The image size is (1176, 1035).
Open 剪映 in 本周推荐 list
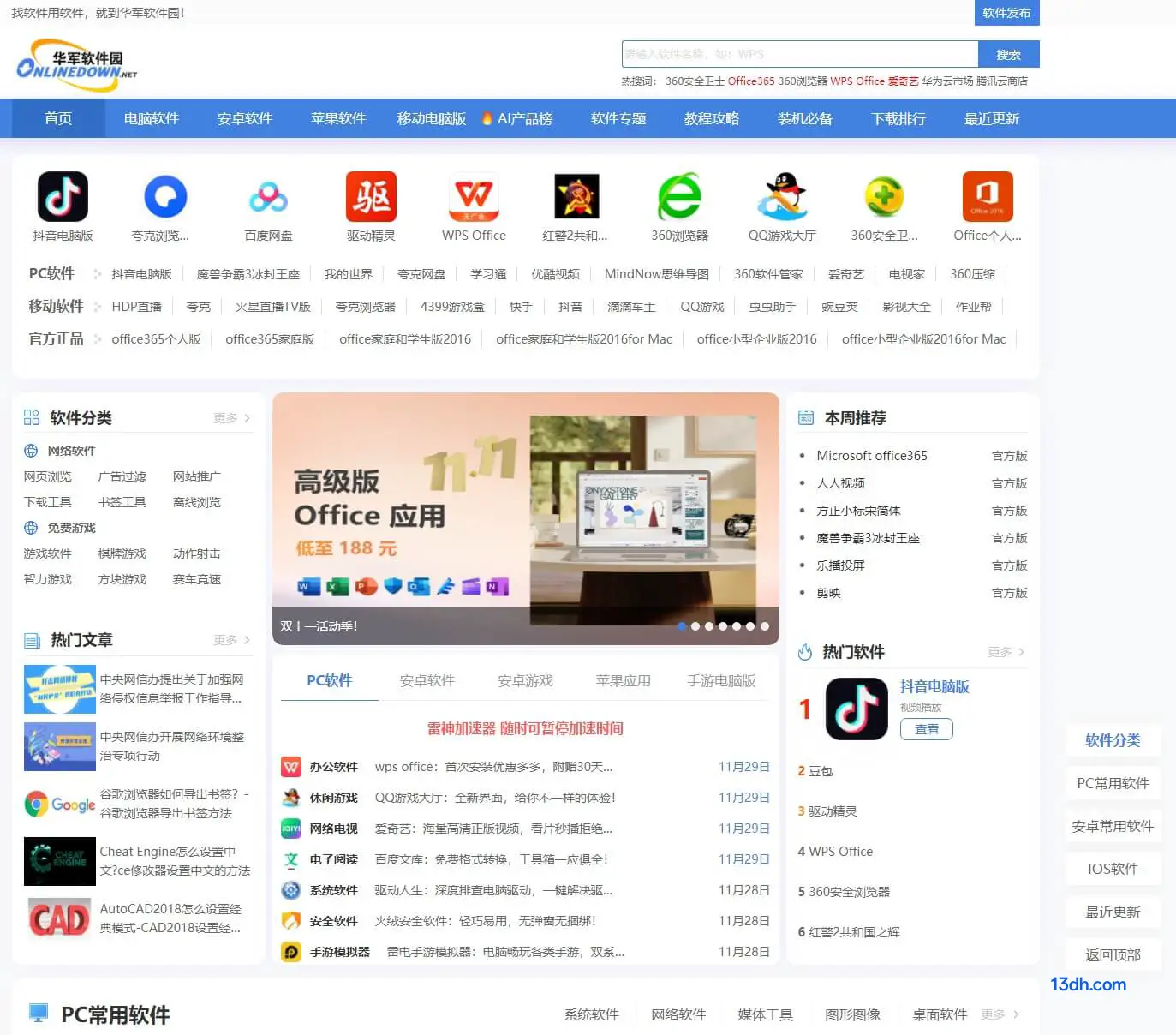[x=828, y=593]
